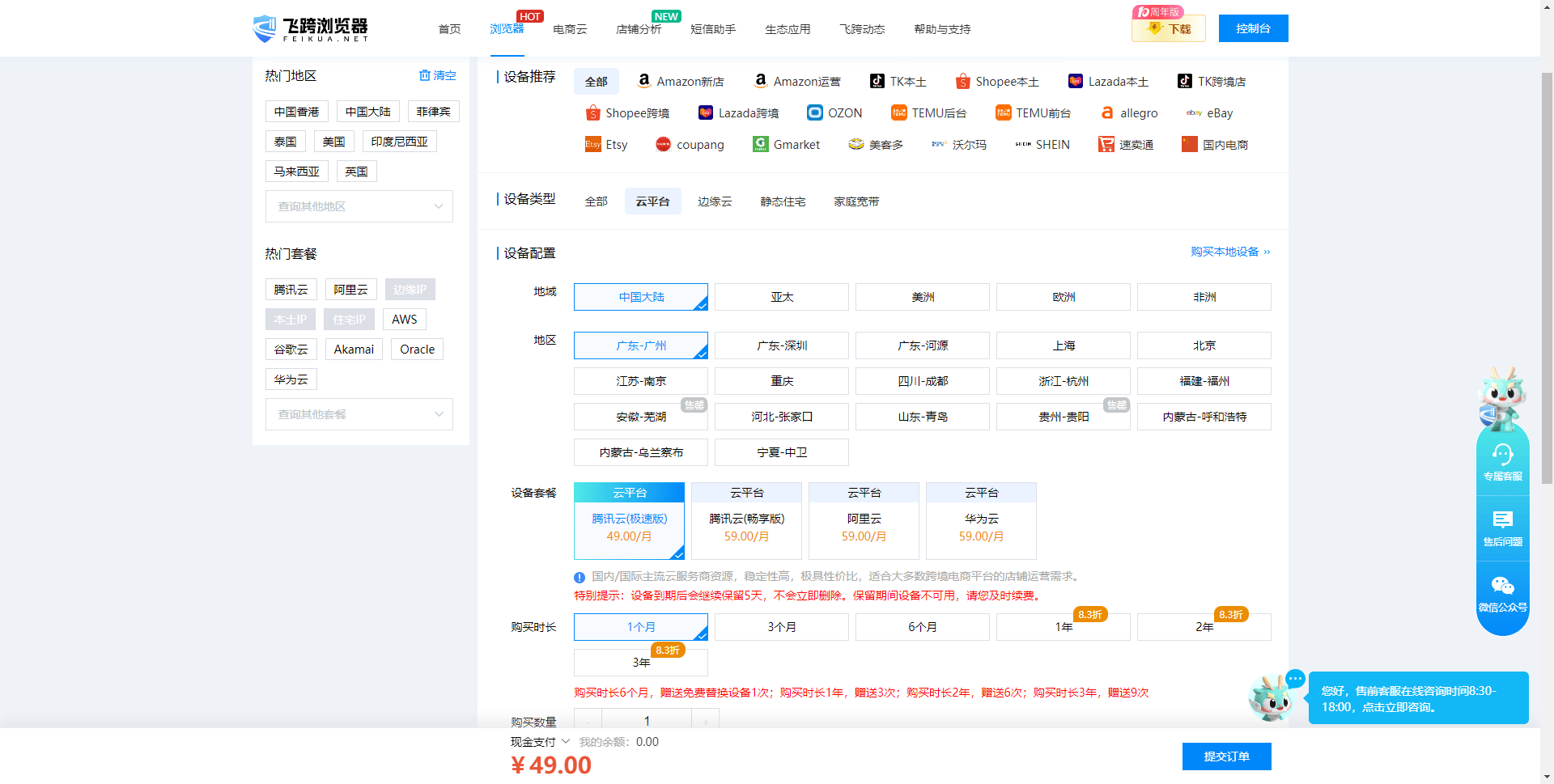Select the OZON platform icon
This screenshot has height=784, width=1554.
pyautogui.click(x=815, y=113)
